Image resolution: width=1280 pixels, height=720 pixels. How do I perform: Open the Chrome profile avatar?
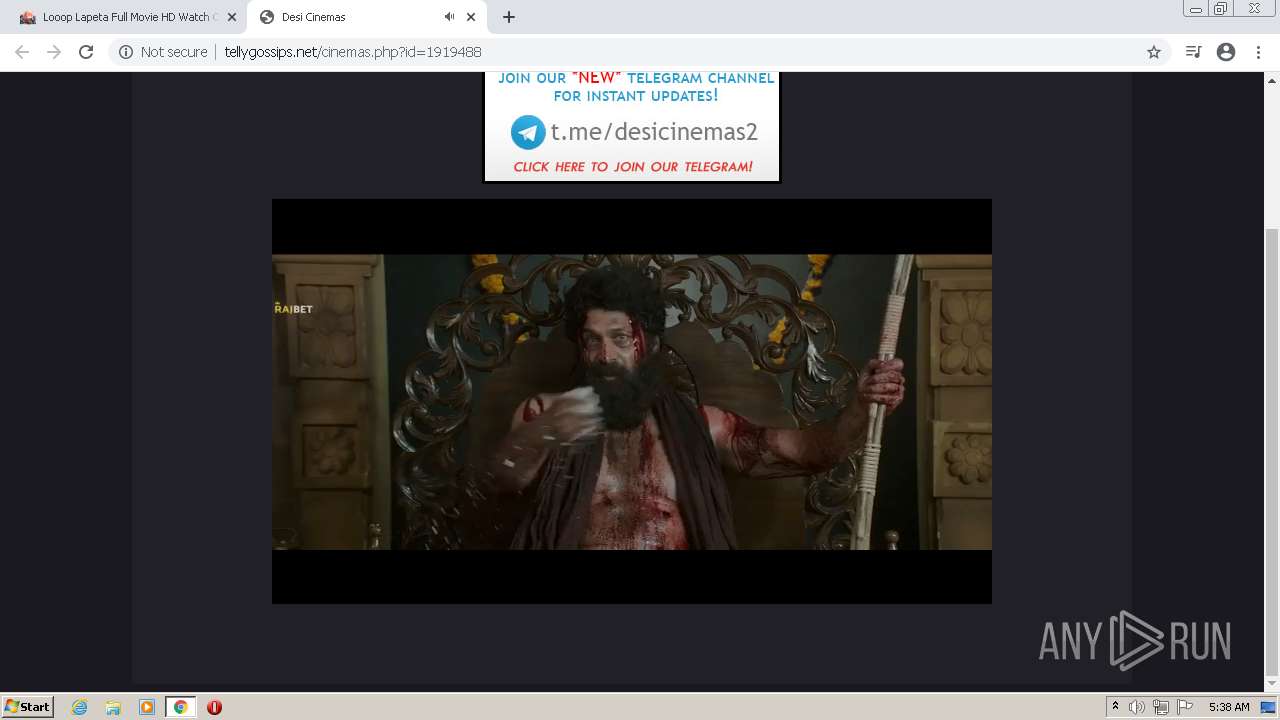coord(1226,52)
